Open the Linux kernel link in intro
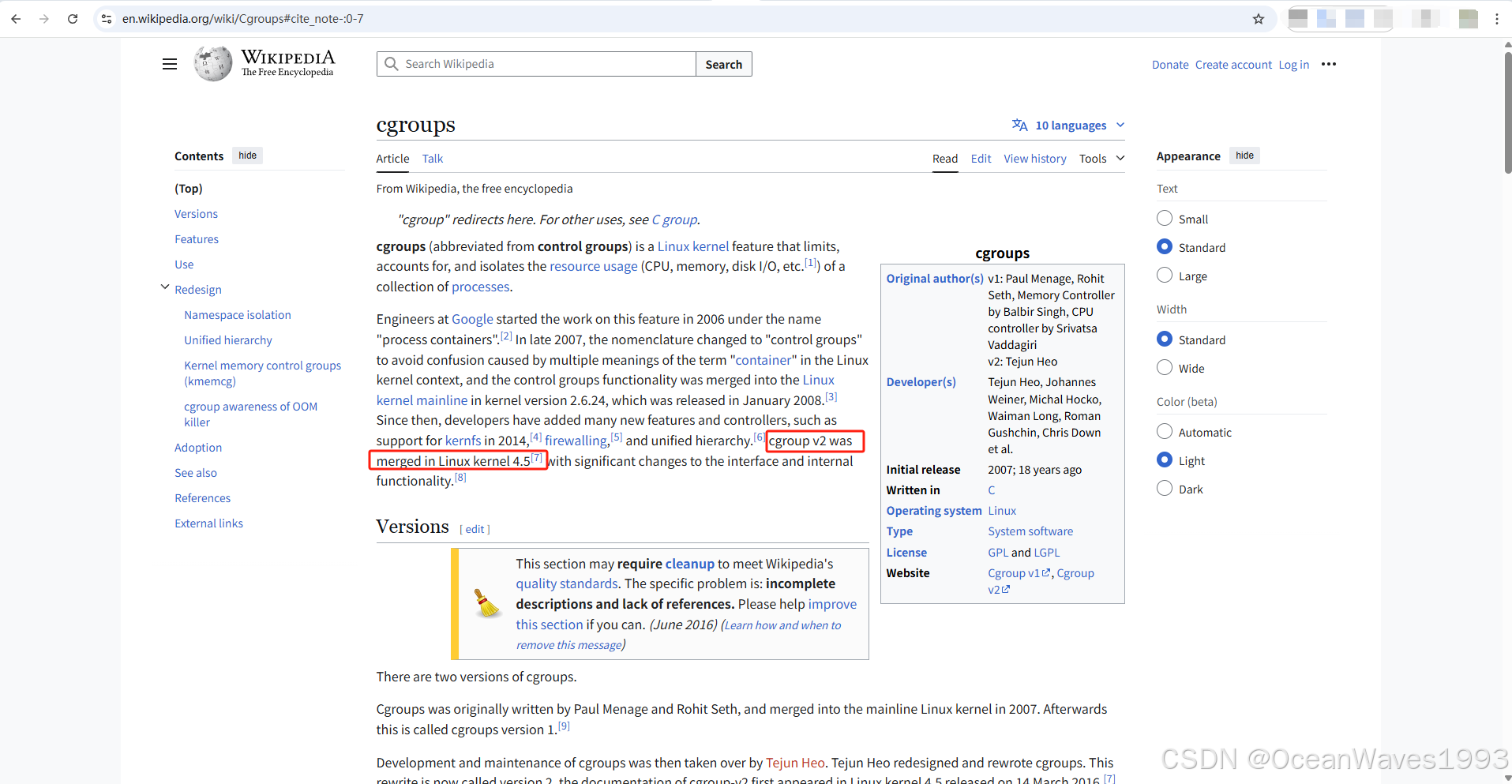This screenshot has width=1512, height=784. pyautogui.click(x=693, y=246)
